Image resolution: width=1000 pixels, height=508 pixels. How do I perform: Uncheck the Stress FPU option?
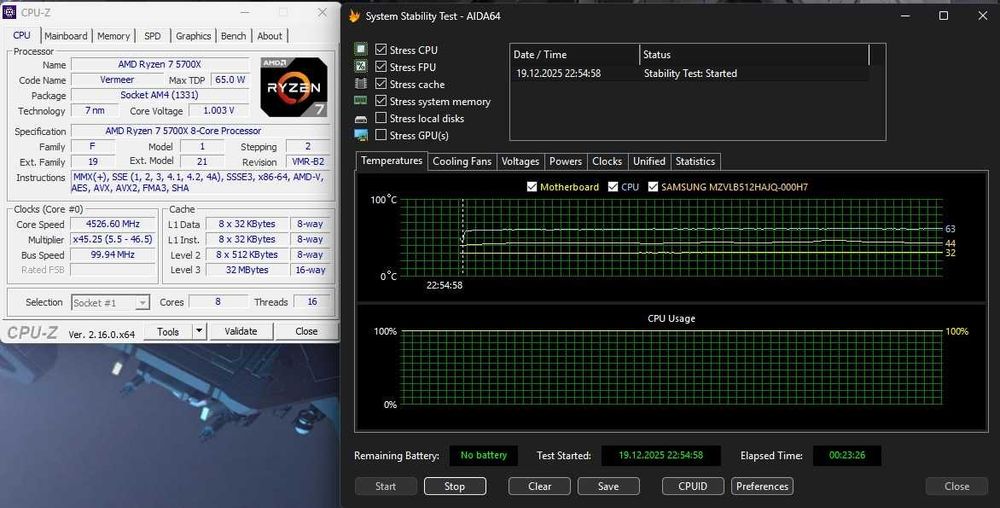click(381, 66)
